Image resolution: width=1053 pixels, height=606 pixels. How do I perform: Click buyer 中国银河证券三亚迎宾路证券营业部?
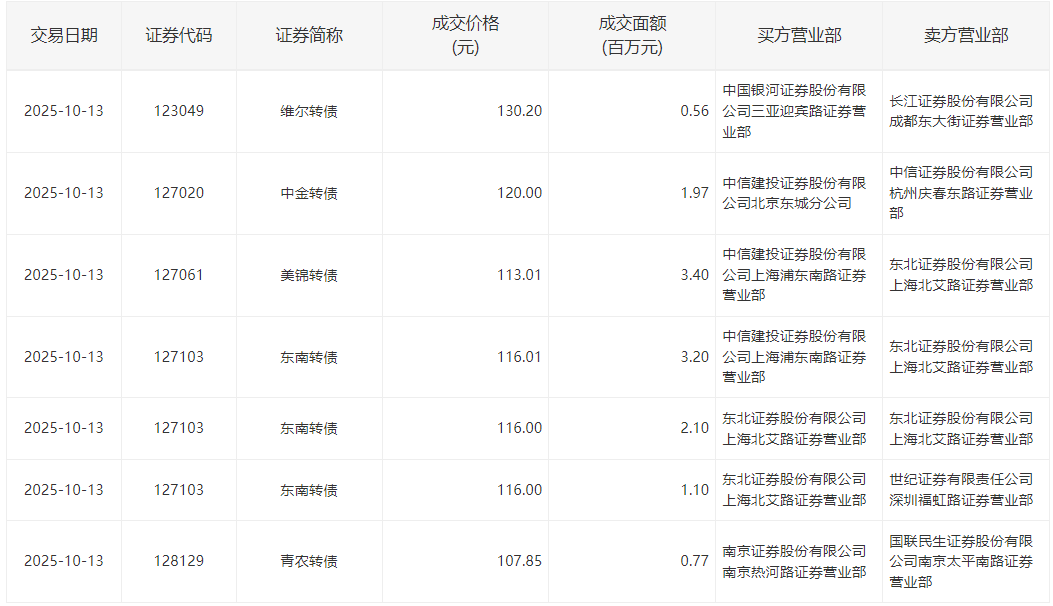pyautogui.click(x=794, y=112)
